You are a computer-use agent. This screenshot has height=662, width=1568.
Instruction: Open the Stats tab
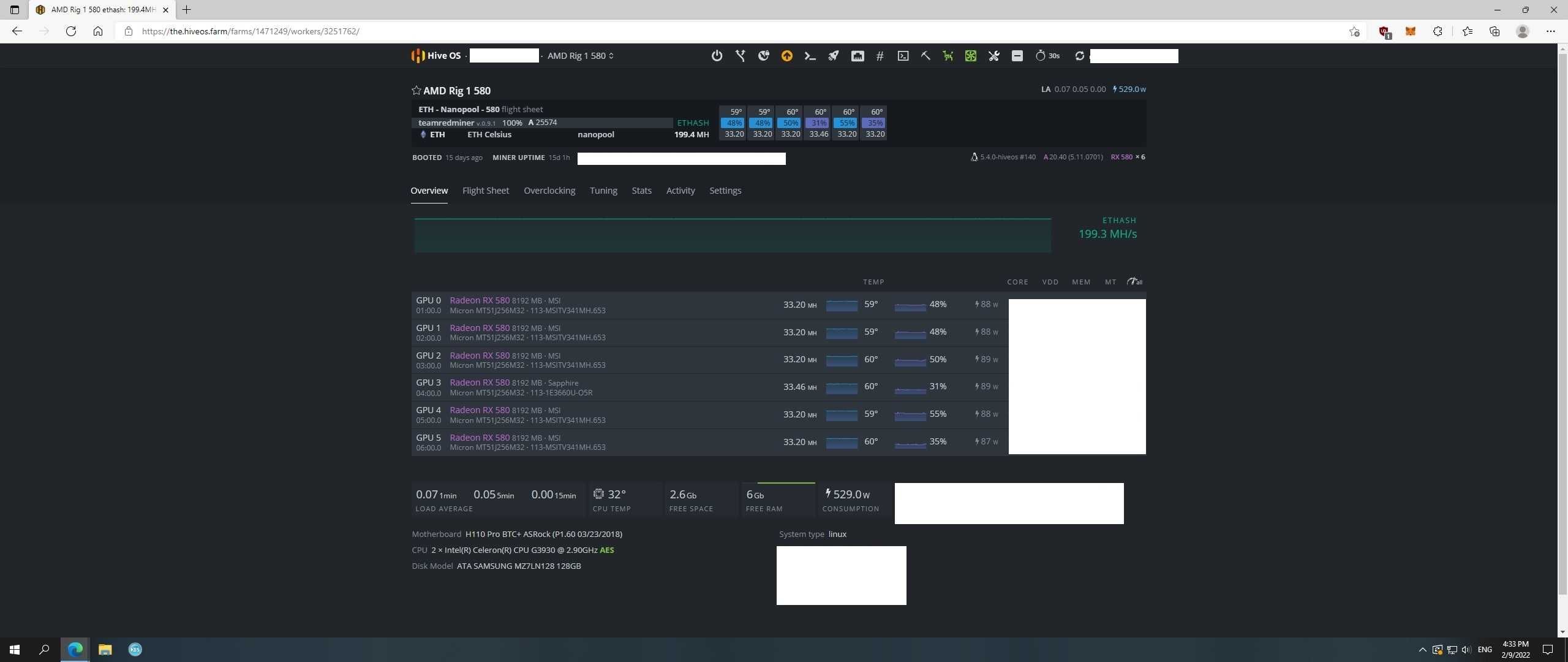coord(641,191)
